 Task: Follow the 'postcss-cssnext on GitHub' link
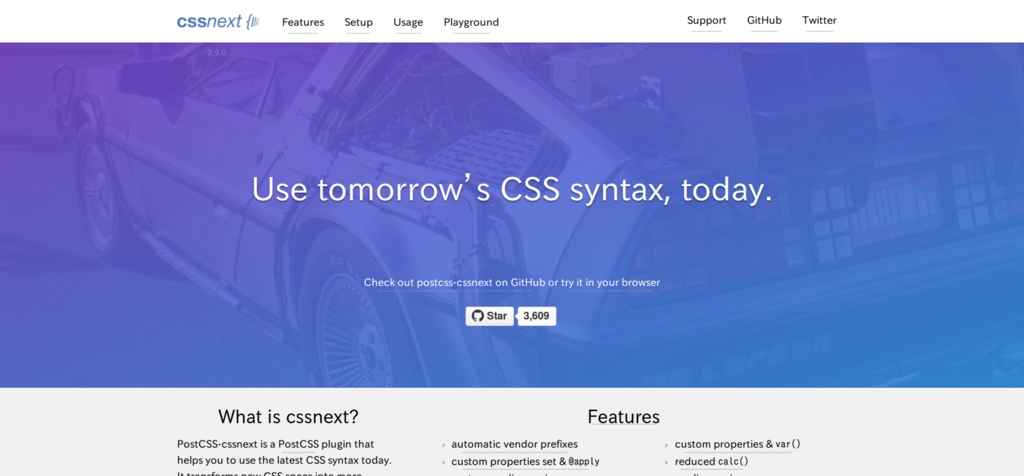pyautogui.click(x=481, y=283)
